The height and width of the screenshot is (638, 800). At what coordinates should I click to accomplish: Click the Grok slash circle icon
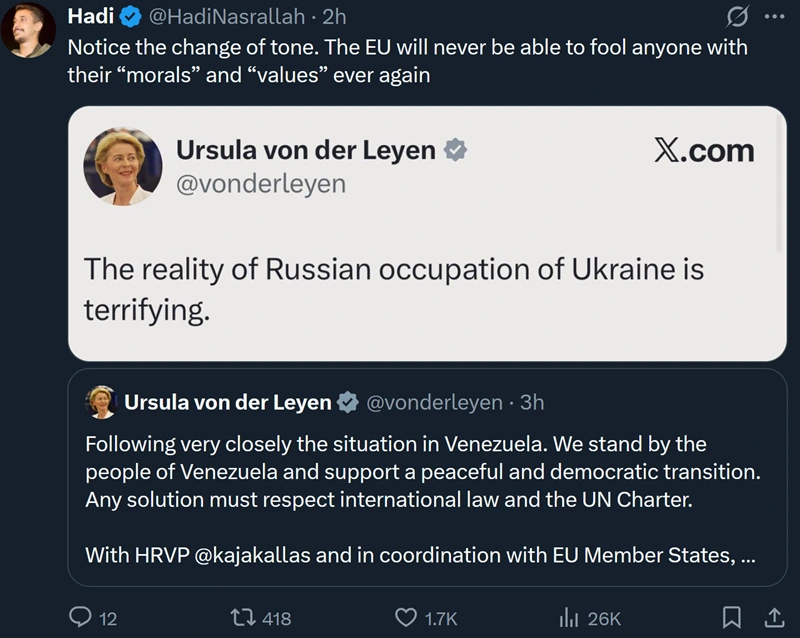[x=736, y=17]
